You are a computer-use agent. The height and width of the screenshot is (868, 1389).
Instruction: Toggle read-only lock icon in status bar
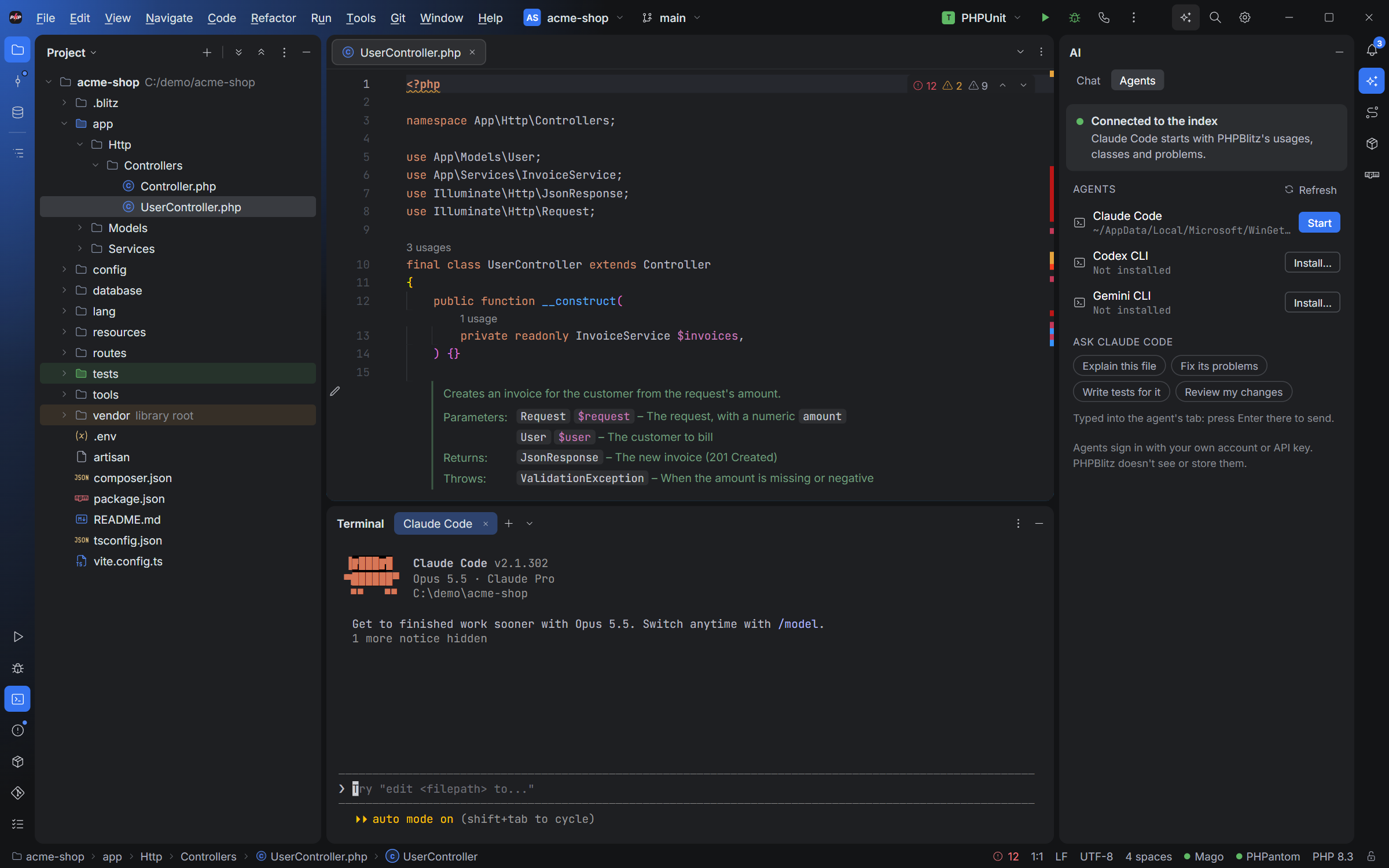pyautogui.click(x=1371, y=856)
